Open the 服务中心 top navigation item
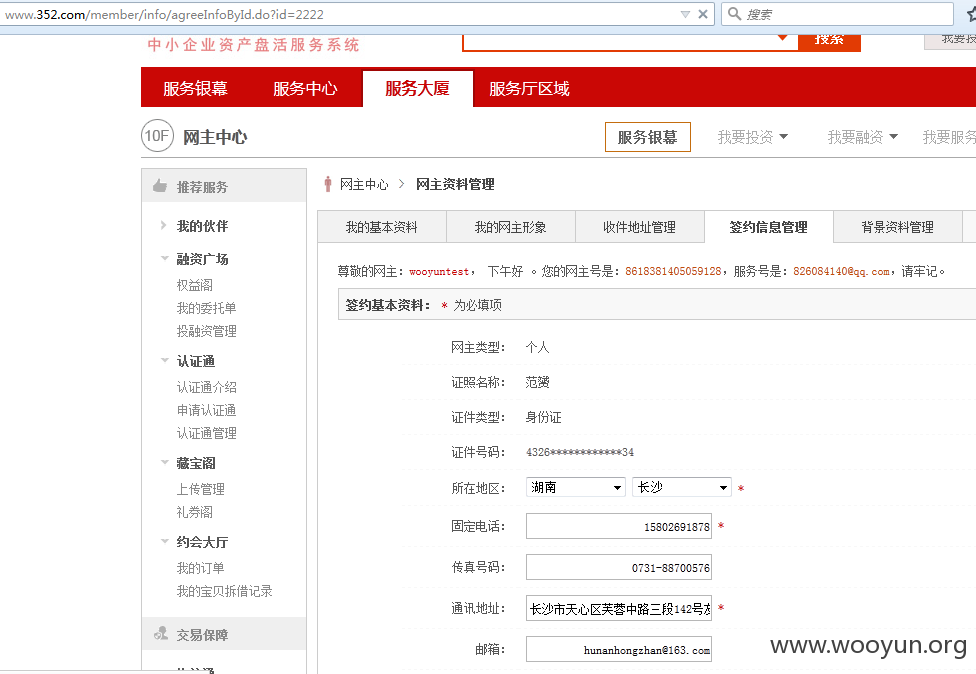The height and width of the screenshot is (674, 976). tap(305, 88)
